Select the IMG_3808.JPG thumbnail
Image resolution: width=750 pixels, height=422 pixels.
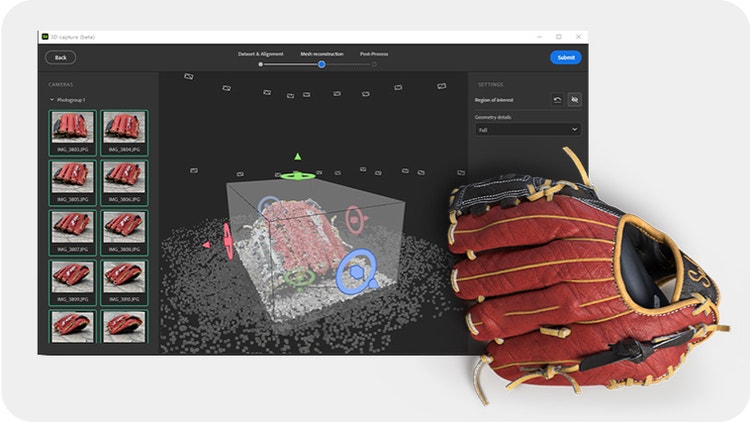click(124, 232)
